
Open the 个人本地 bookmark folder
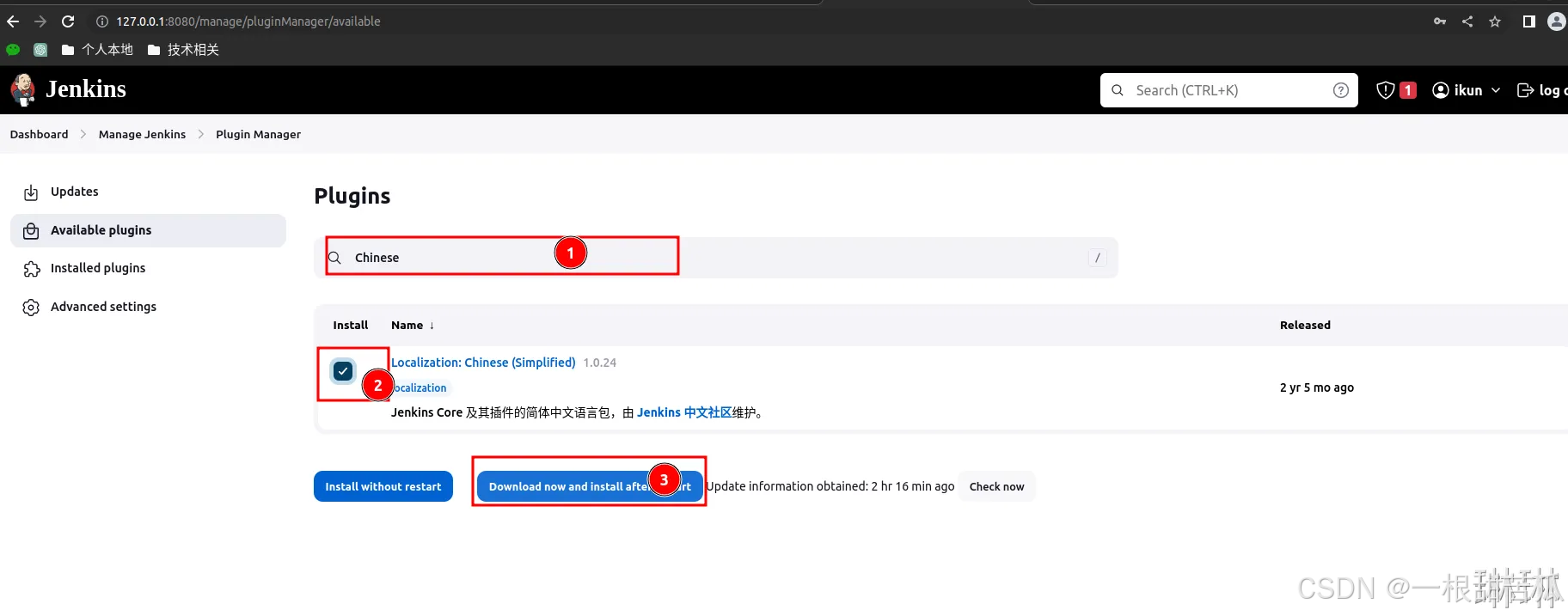pos(97,50)
